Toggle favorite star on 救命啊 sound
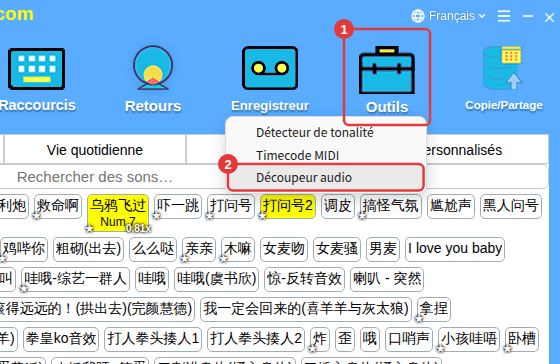This screenshot has width=560, height=364. 36,215
